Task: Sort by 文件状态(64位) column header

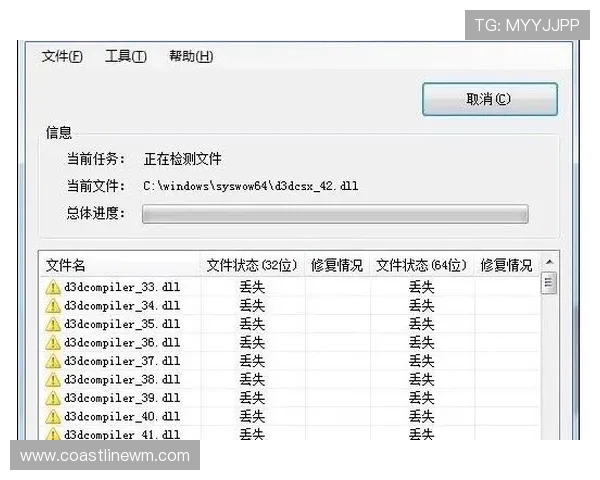Action: [x=421, y=266]
